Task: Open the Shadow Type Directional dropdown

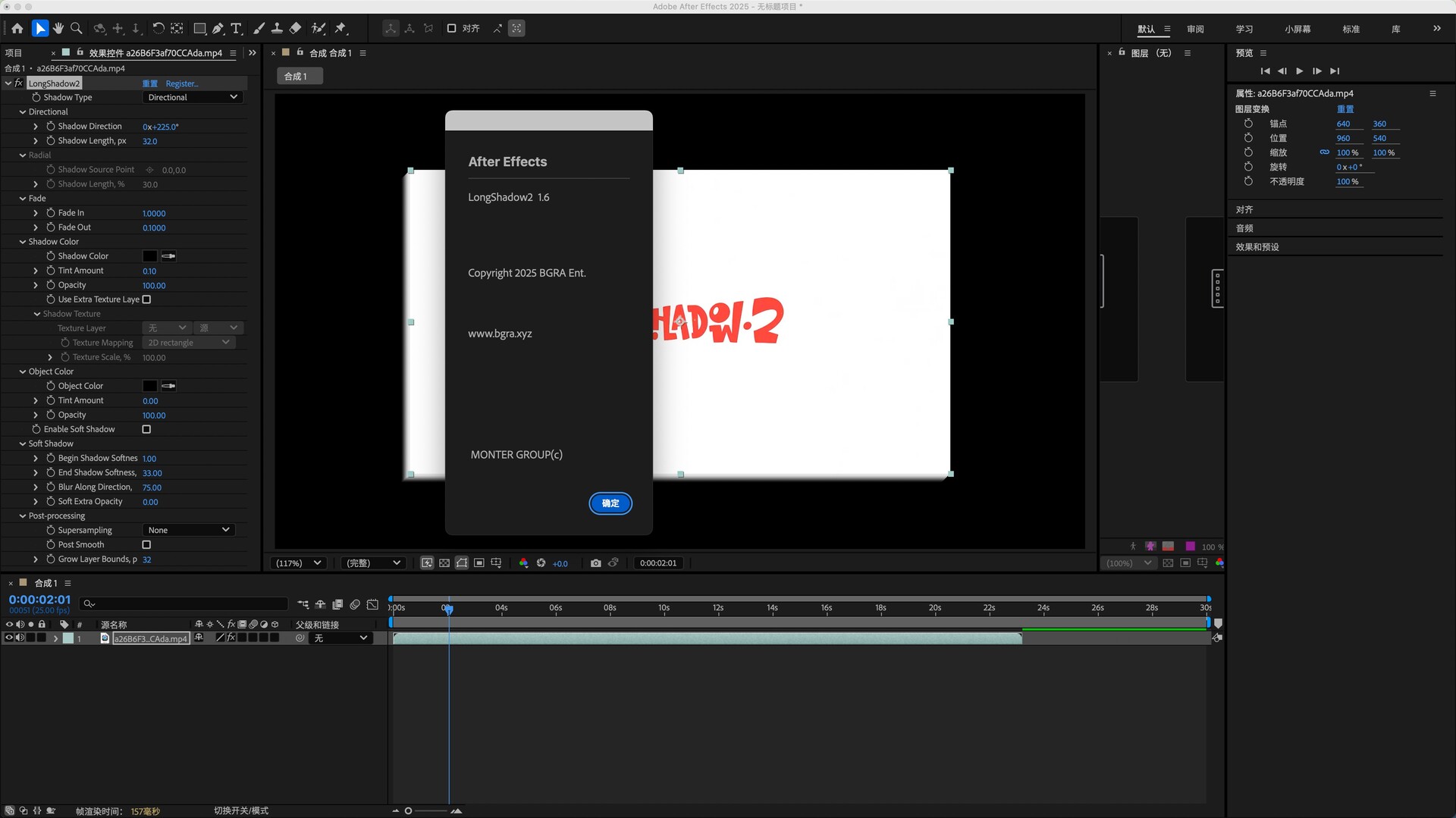Action: click(x=193, y=97)
